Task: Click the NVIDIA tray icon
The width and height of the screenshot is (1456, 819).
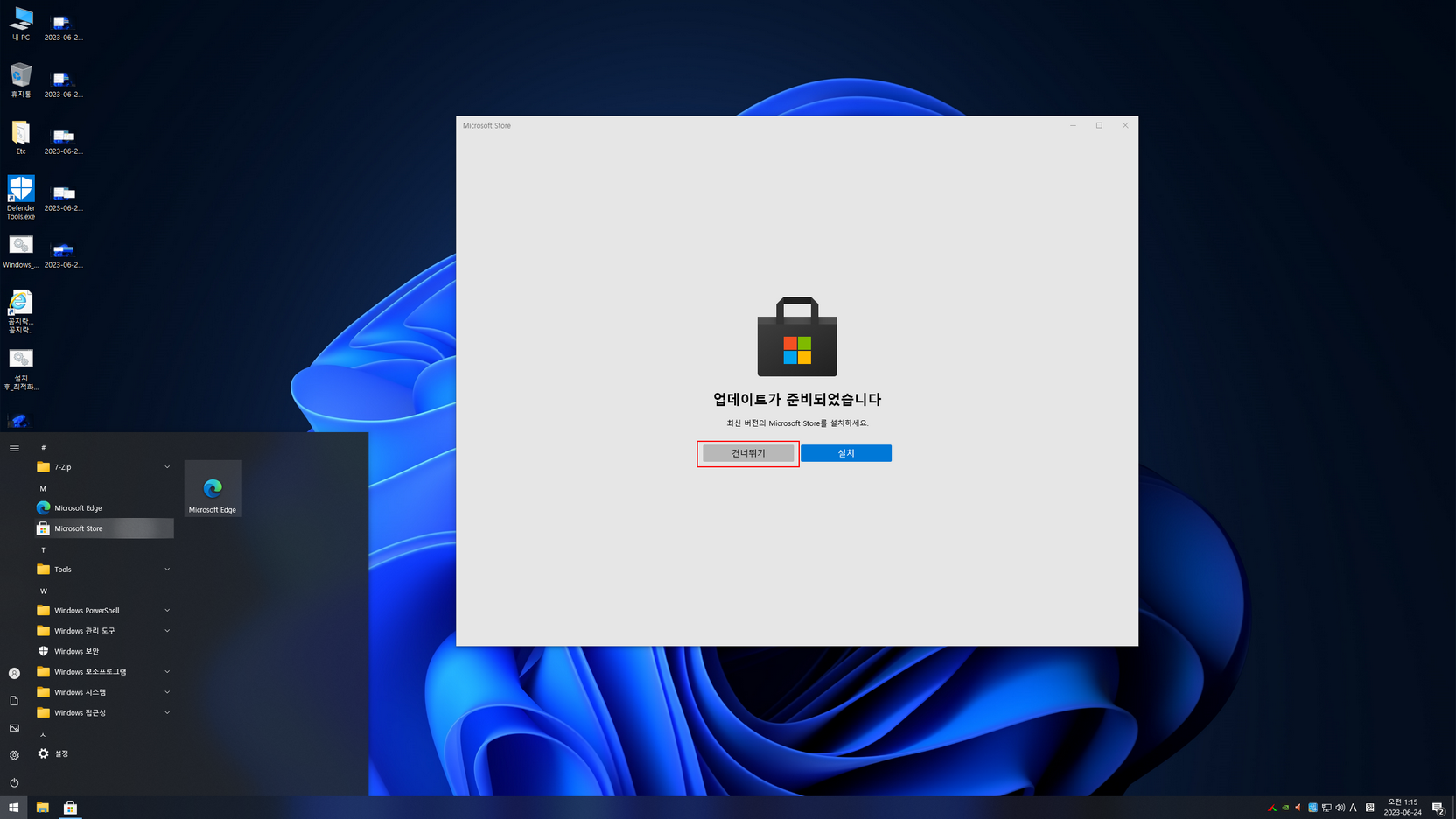Action: pos(1285,808)
